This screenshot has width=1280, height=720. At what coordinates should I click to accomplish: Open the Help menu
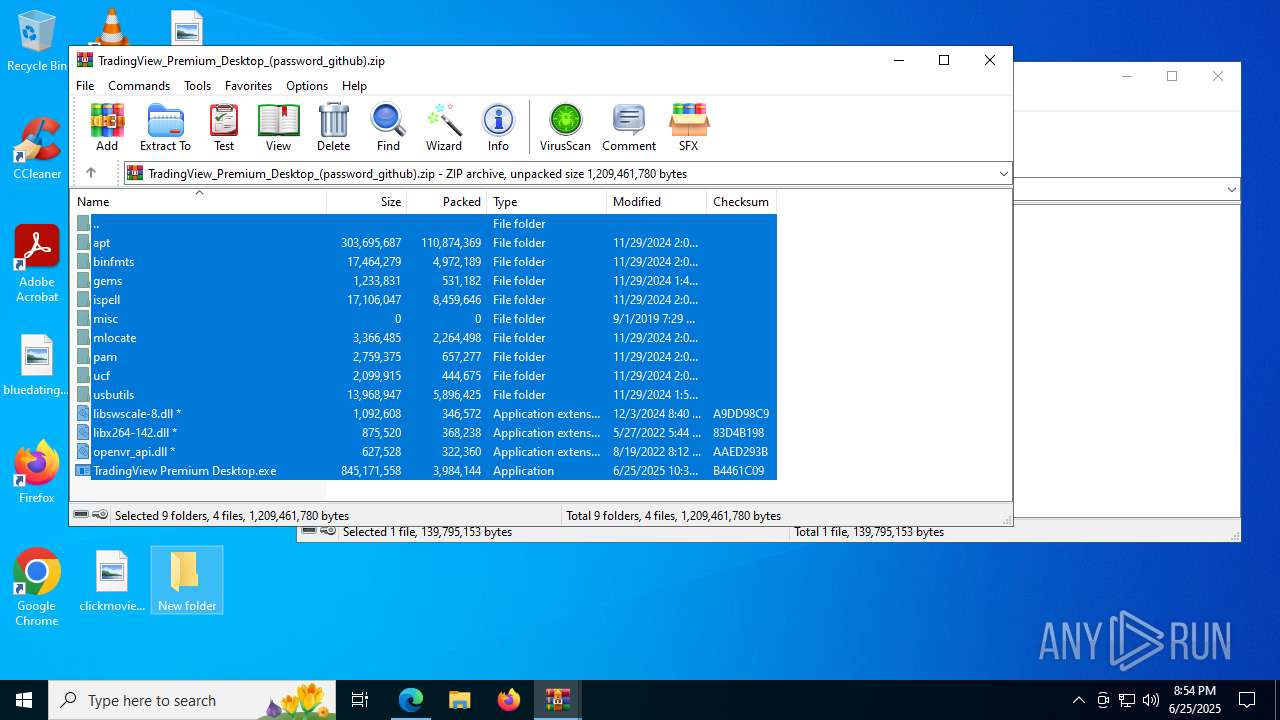354,86
